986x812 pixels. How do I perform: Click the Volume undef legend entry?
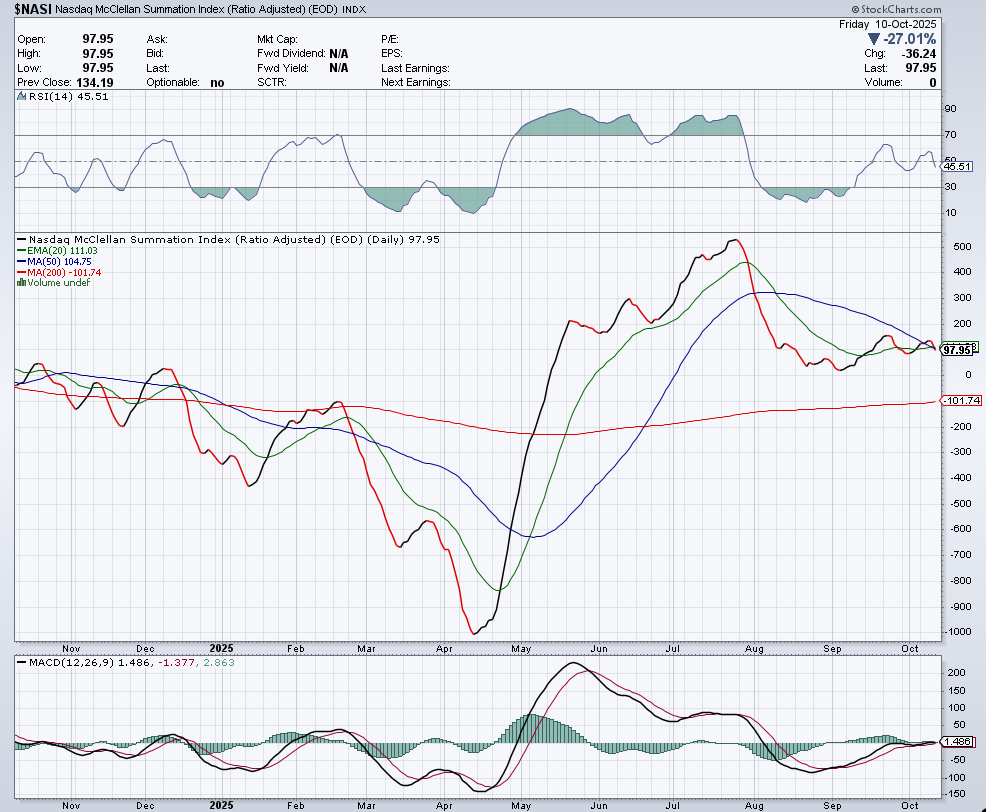click(x=58, y=282)
